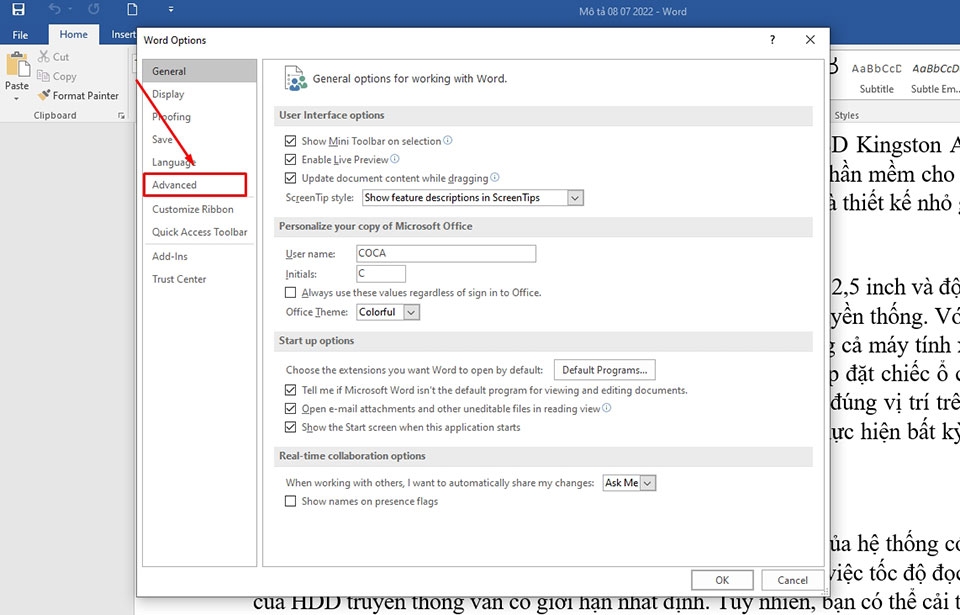
Task: Click the New document icon in title bar
Action: click(132, 9)
